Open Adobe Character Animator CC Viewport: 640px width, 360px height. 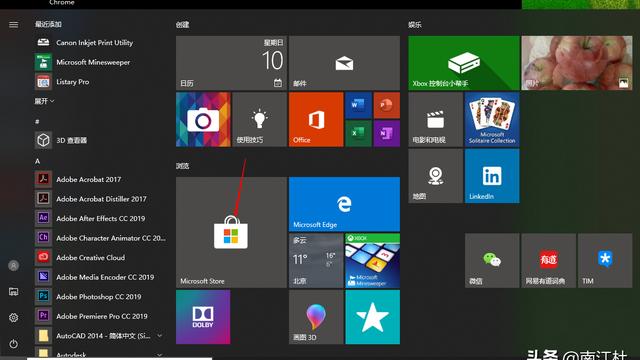click(x=100, y=238)
